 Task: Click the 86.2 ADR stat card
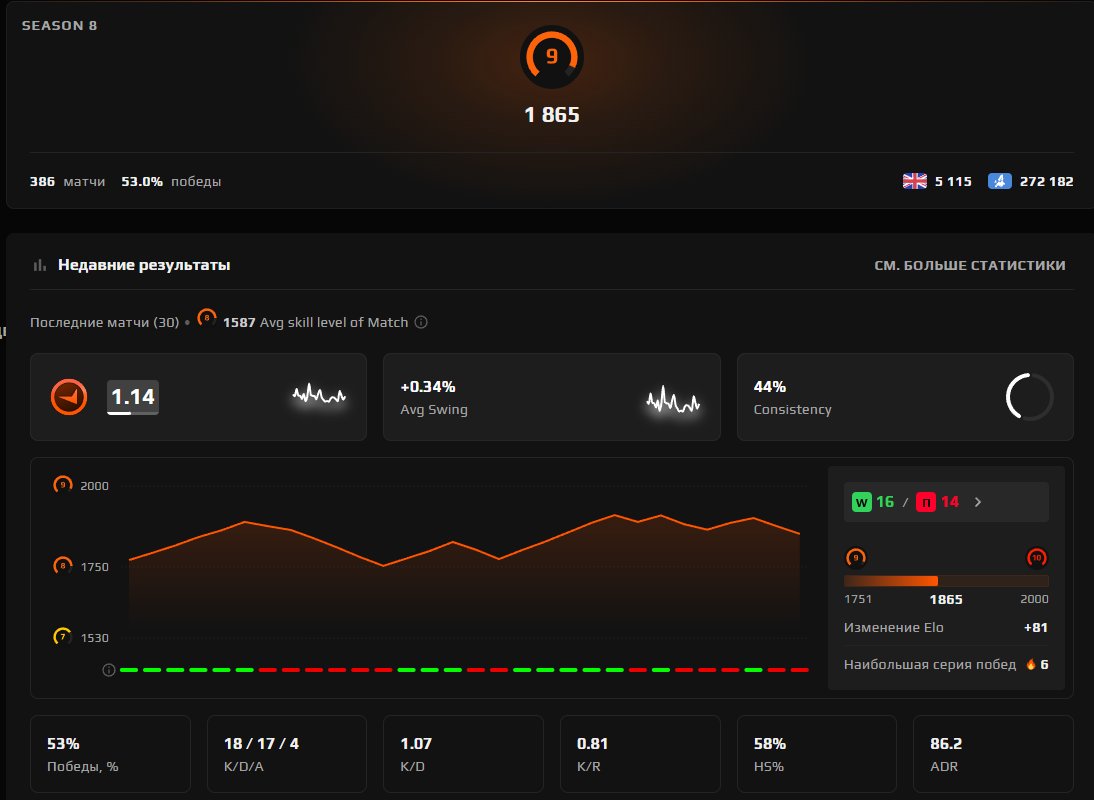click(x=994, y=754)
